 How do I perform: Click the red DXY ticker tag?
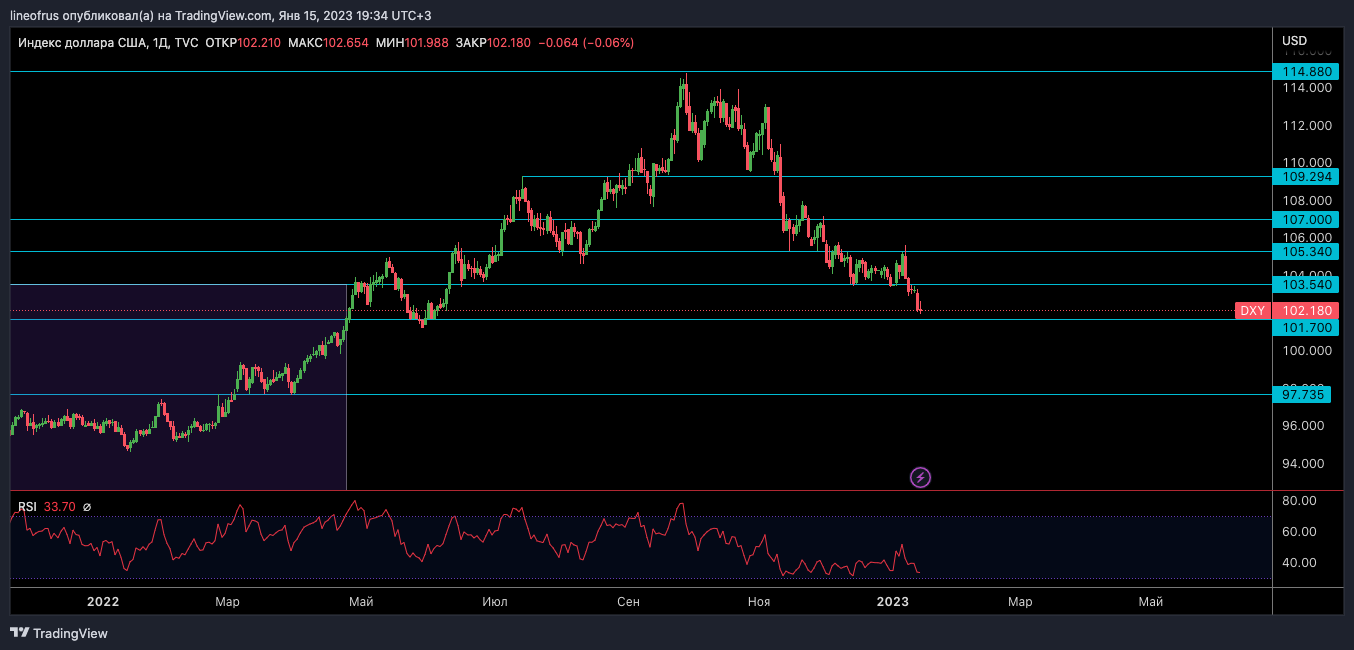pos(1253,311)
